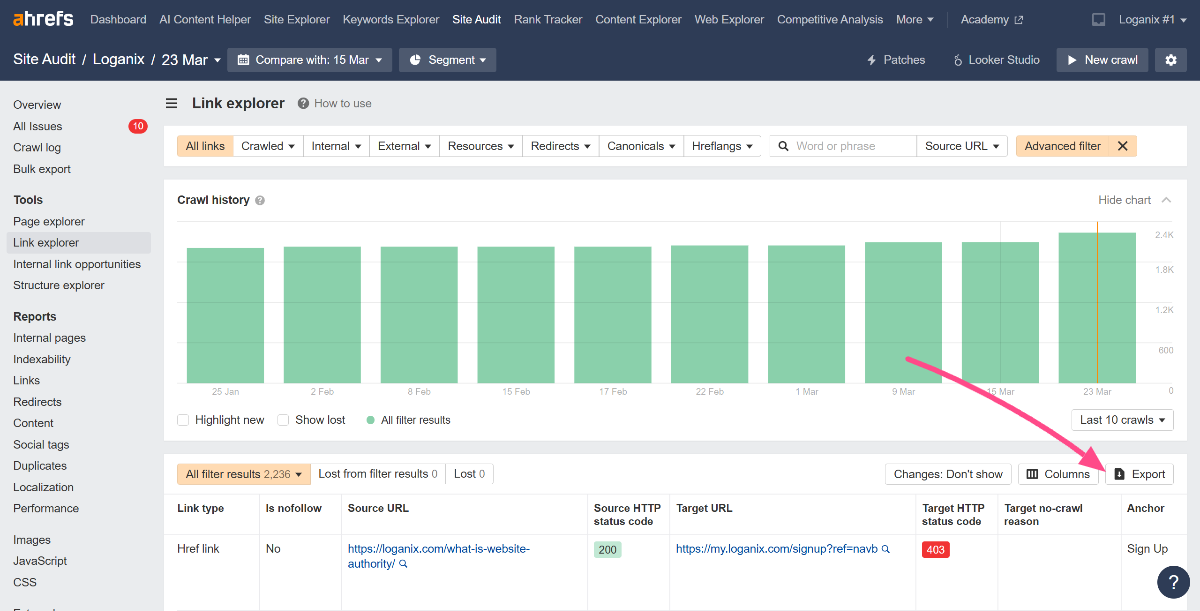The image size is (1200, 611).
Task: Click the Loganix breadcrumb
Action: pyautogui.click(x=118, y=60)
